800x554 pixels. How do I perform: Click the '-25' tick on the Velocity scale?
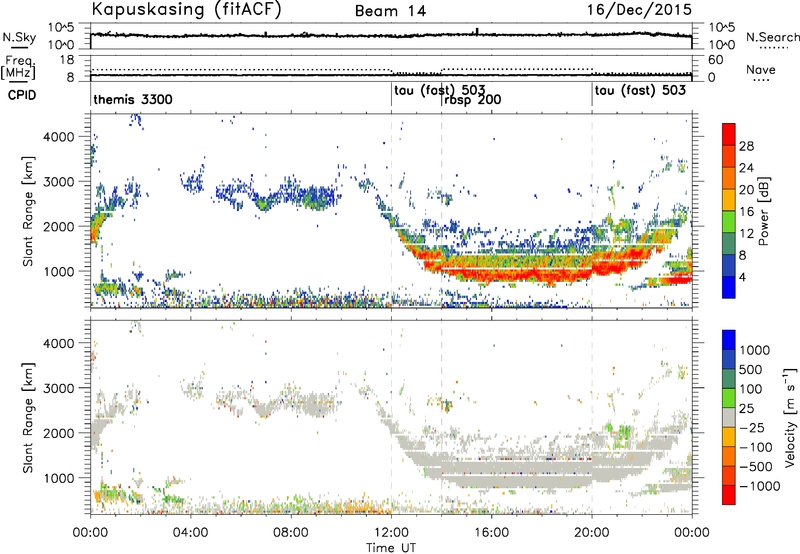(752, 427)
